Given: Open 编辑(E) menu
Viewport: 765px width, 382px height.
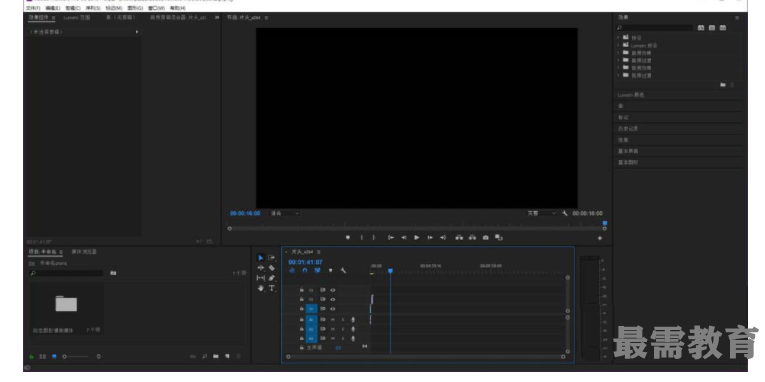Looking at the screenshot, I should click(x=53, y=8).
